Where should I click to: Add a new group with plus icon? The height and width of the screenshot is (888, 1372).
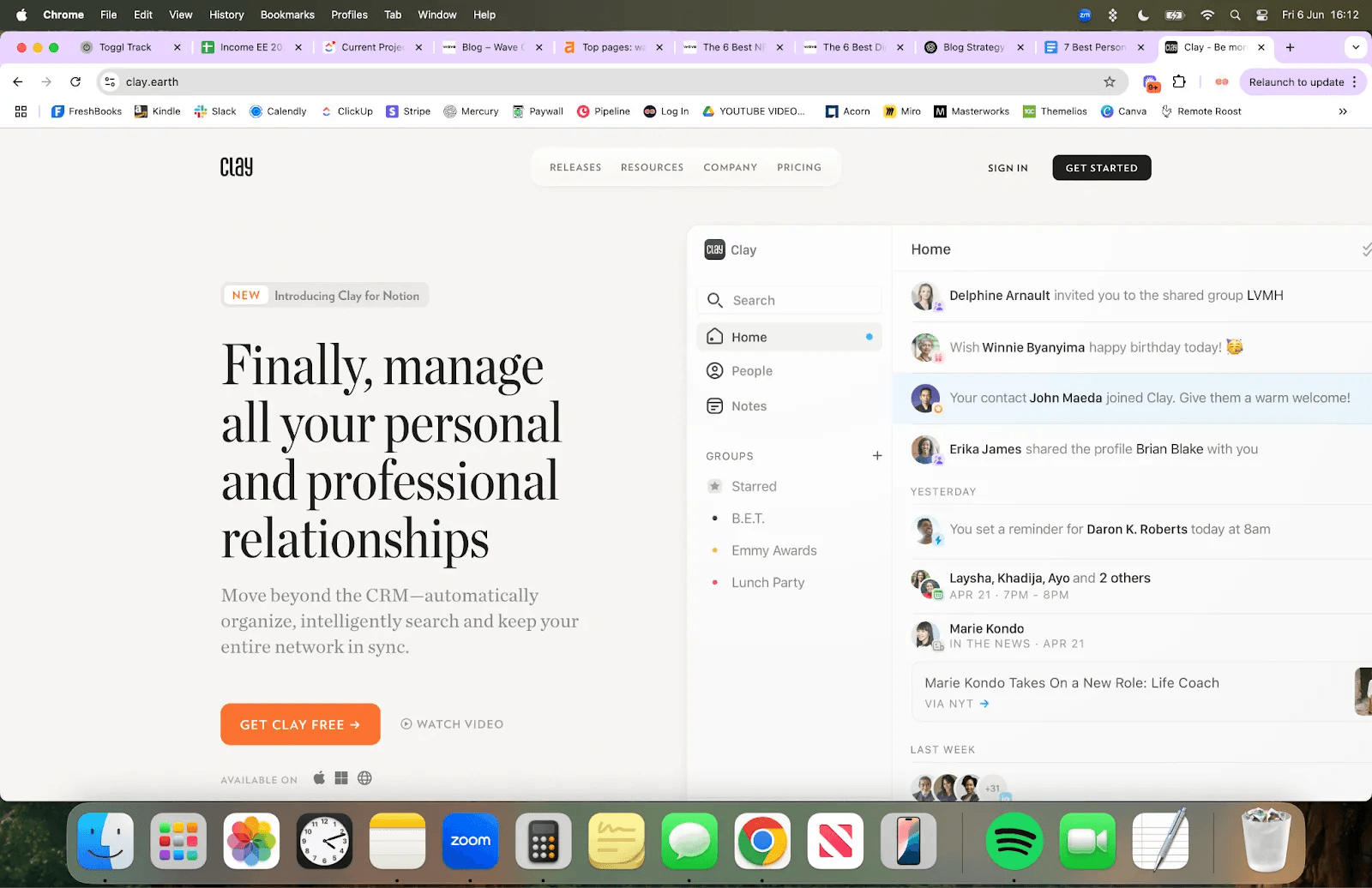click(877, 455)
